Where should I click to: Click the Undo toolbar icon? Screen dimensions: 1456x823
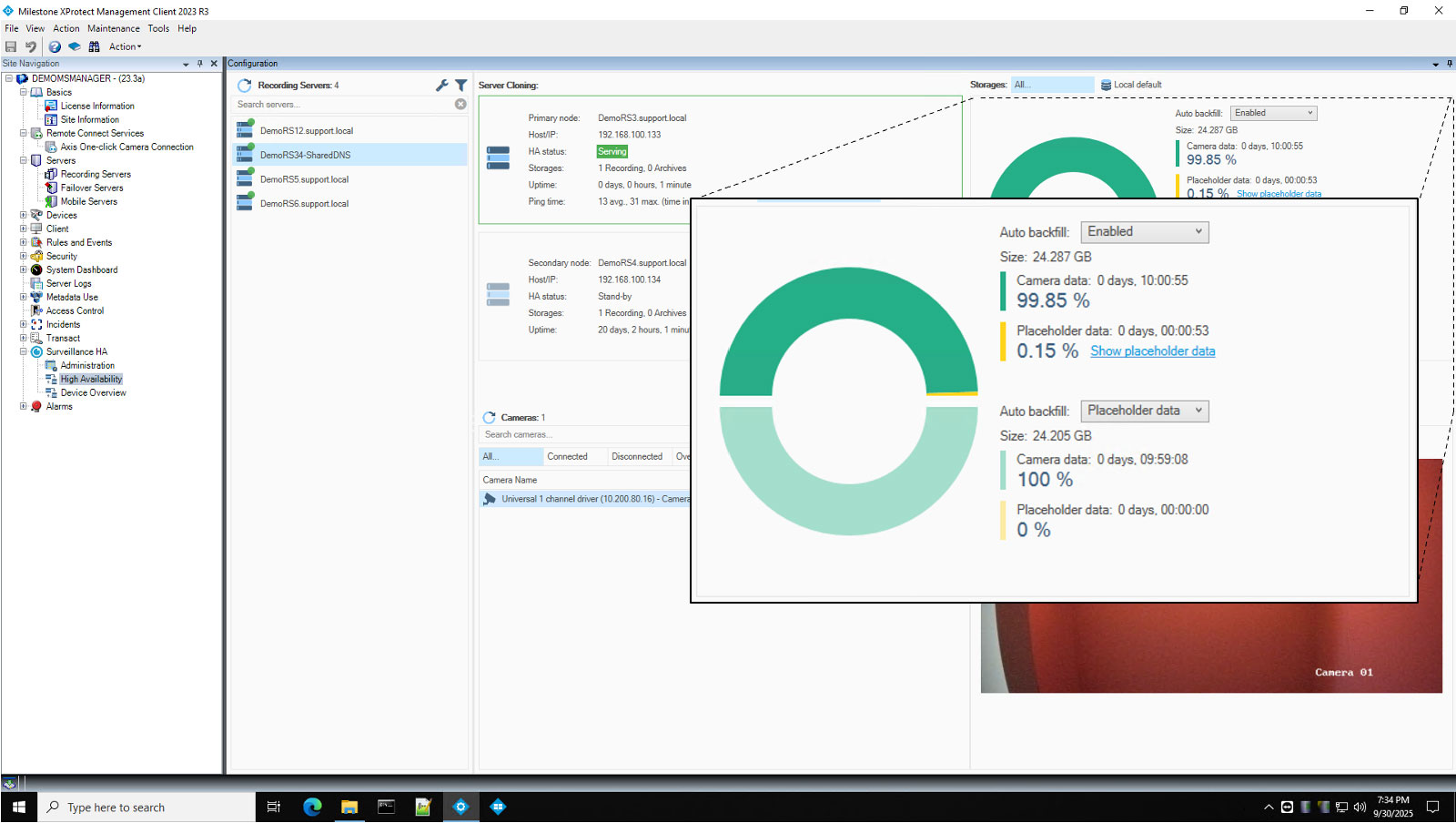(31, 46)
